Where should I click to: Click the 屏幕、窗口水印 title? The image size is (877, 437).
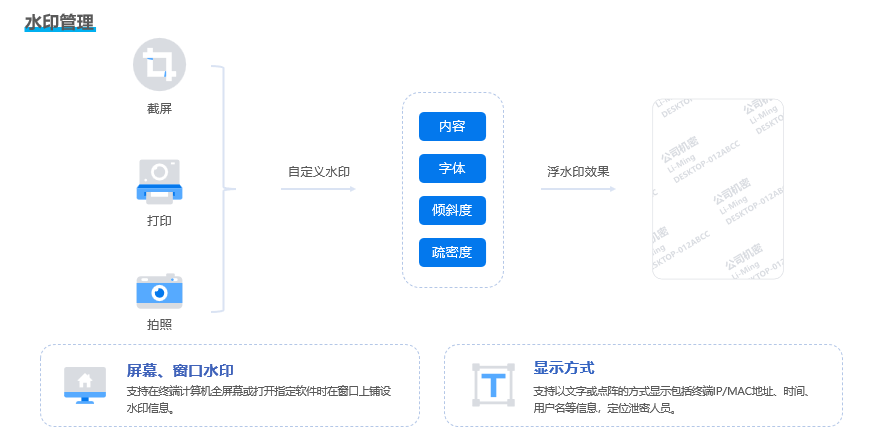coord(180,370)
